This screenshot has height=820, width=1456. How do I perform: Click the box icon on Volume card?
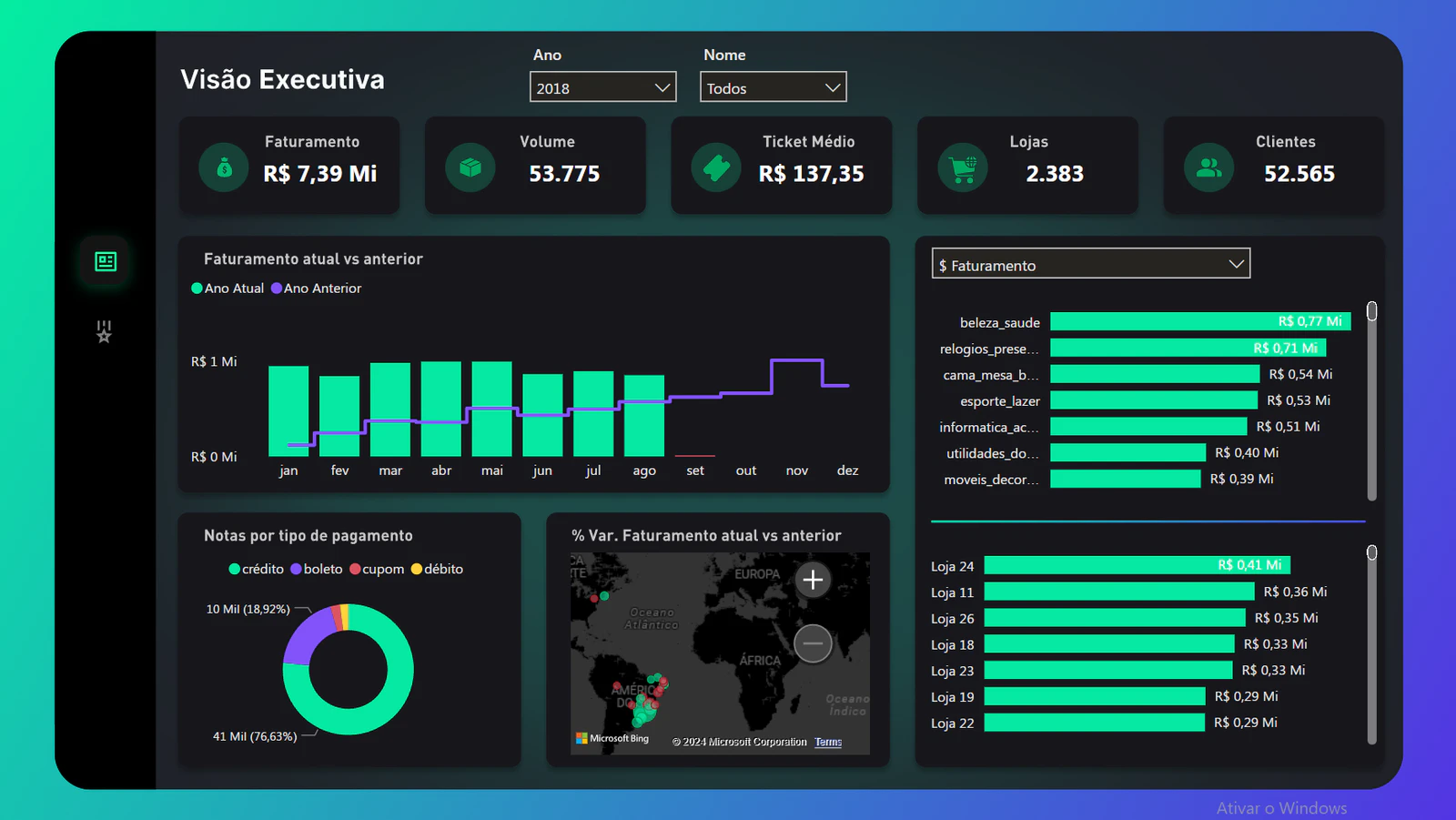coord(470,167)
